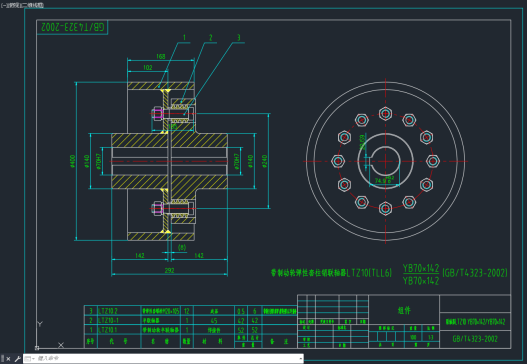Grab the command line drag handle grip
The image size is (527, 364).
click(x=3, y=359)
